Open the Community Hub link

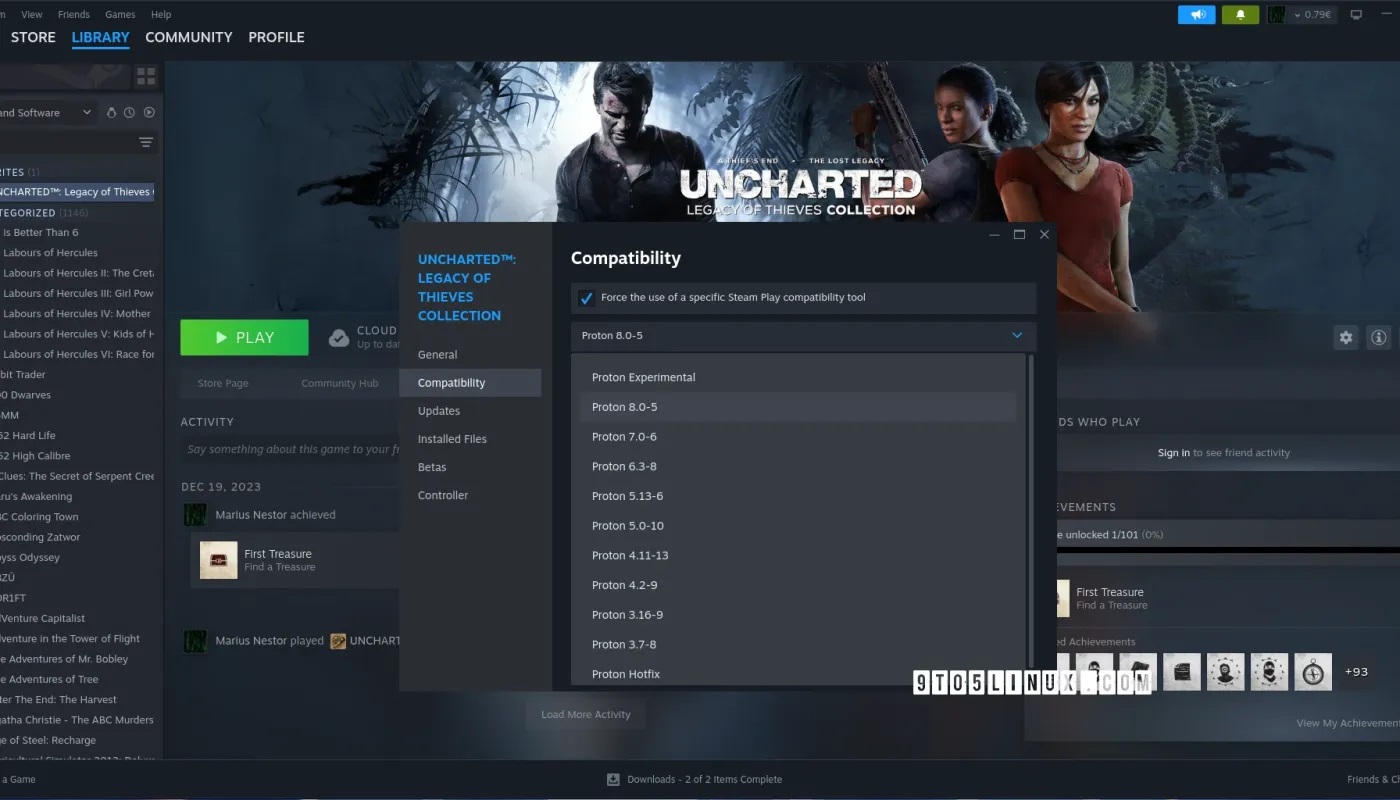340,383
